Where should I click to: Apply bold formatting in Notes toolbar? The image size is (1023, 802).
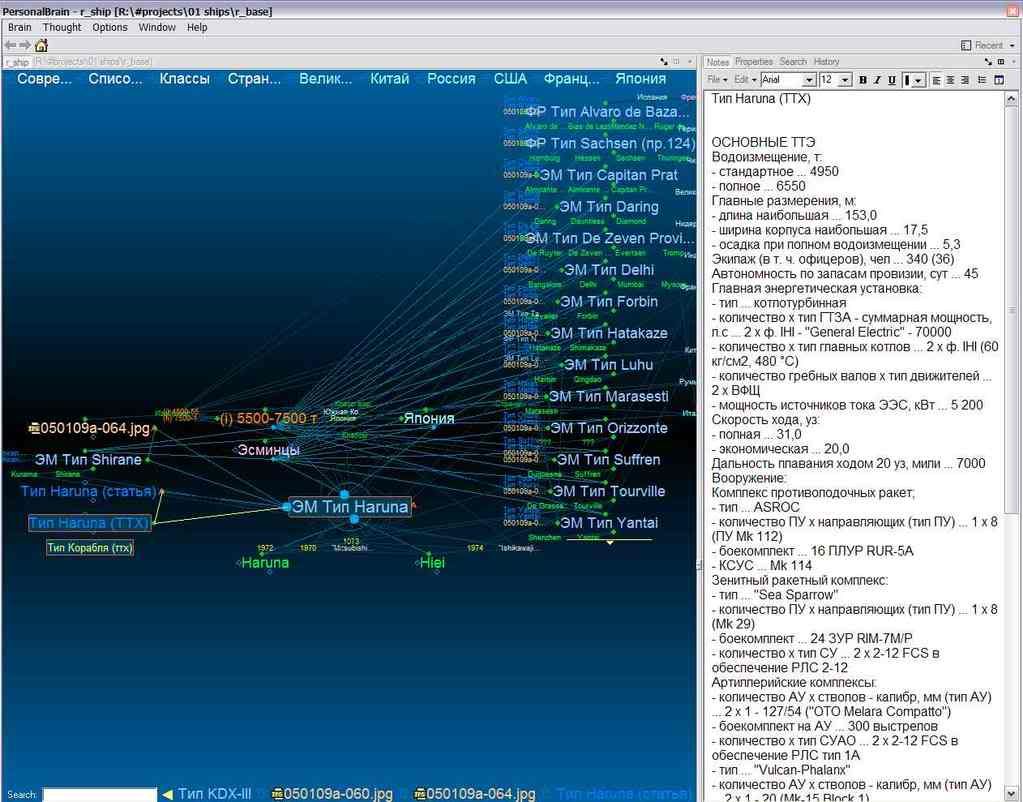coord(863,80)
